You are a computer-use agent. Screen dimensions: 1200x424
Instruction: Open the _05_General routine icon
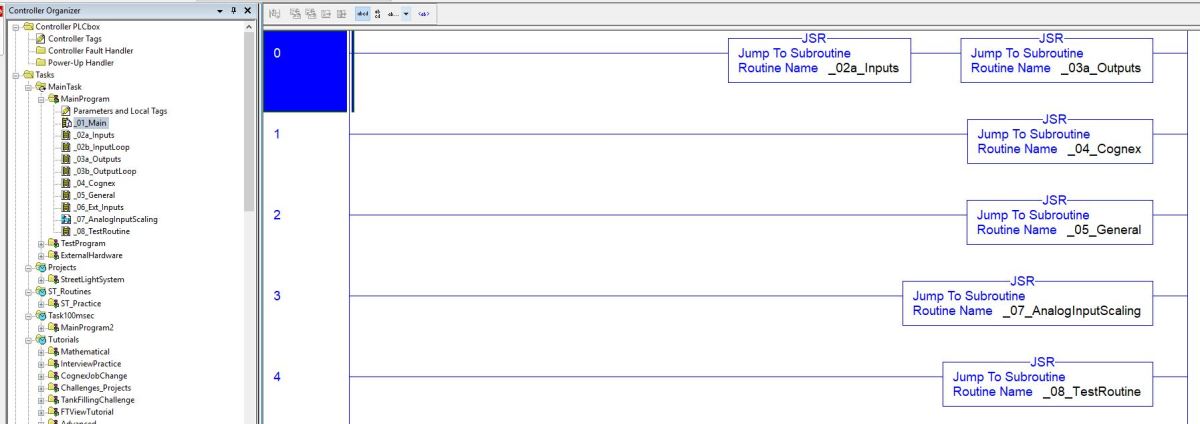click(x=66, y=194)
